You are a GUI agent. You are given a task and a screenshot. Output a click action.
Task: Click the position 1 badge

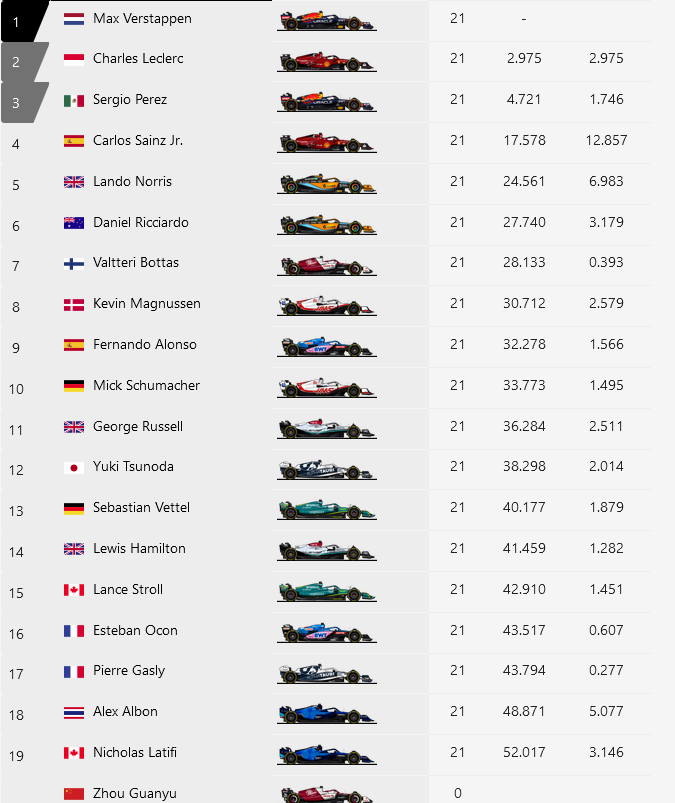[x=17, y=21]
